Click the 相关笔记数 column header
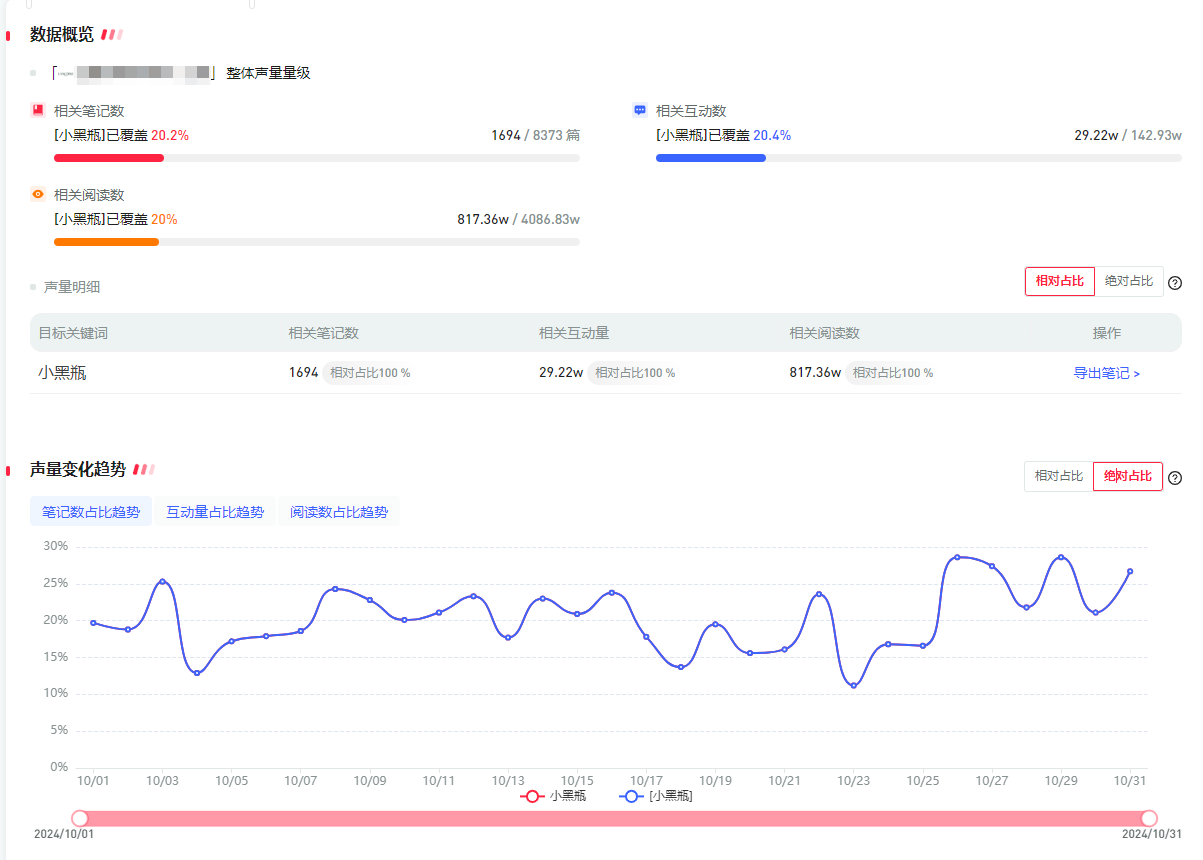This screenshot has height=860, width=1203. (x=323, y=333)
